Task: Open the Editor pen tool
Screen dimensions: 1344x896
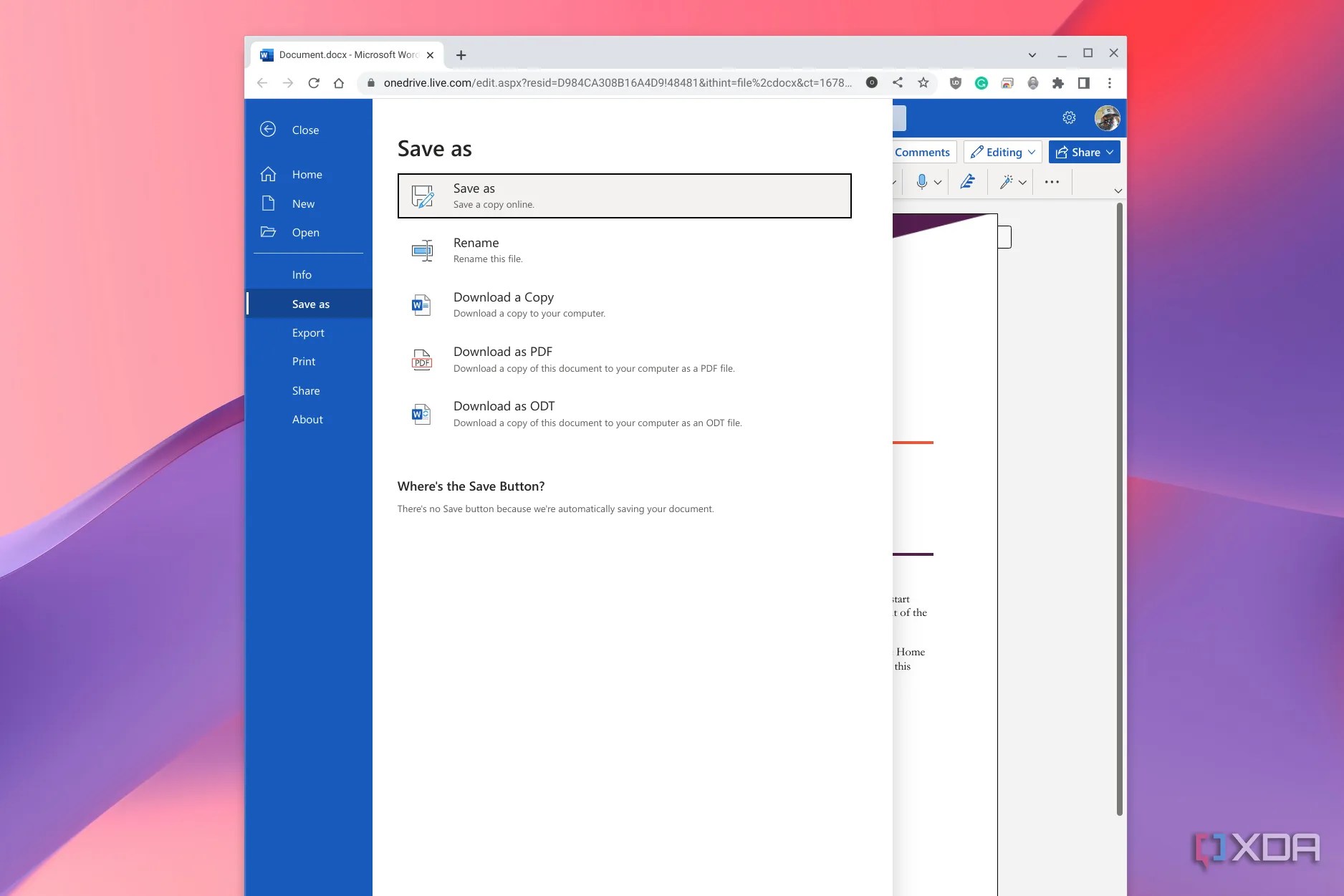Action: (967, 182)
